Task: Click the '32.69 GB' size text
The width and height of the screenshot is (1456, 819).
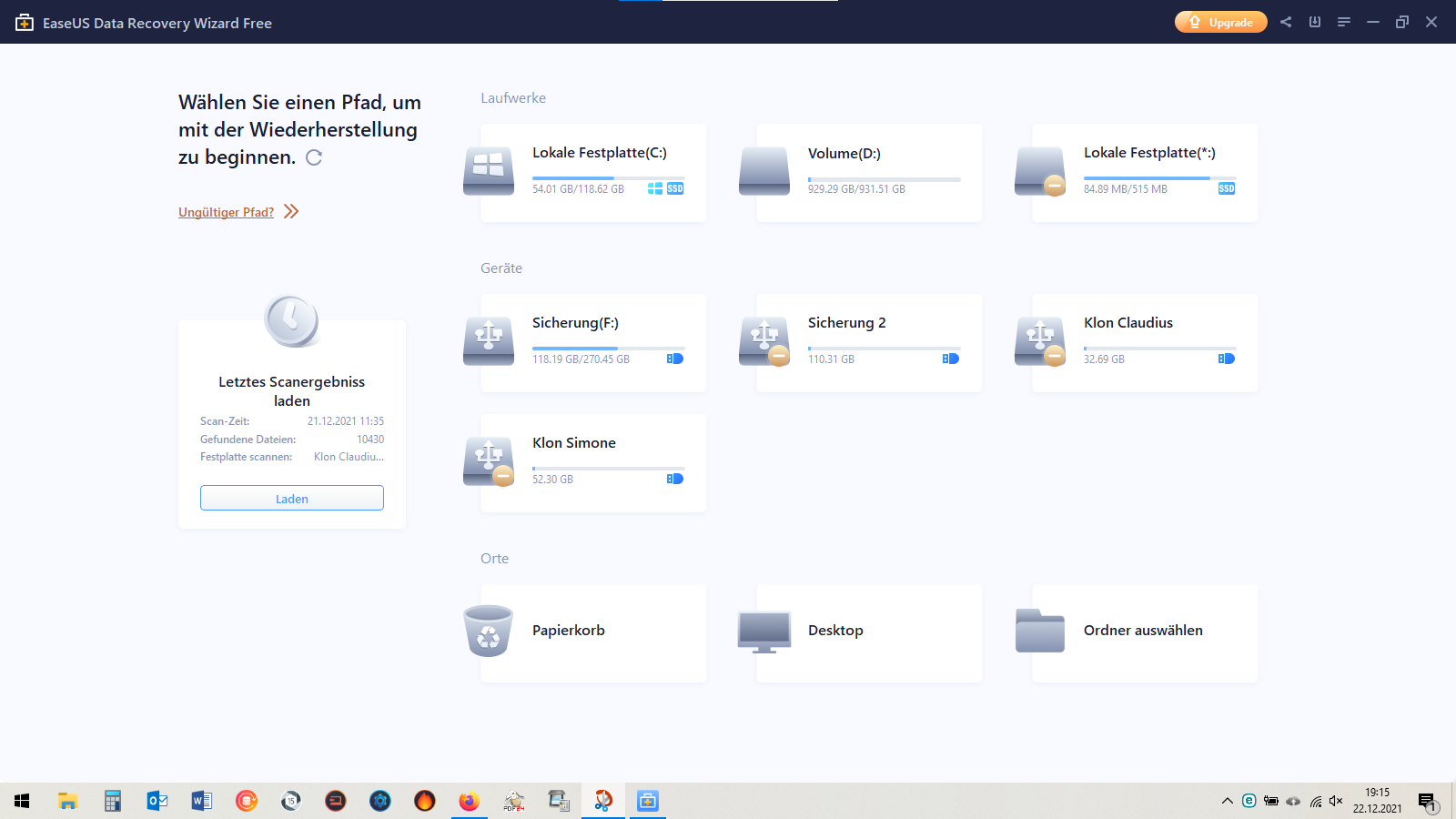Action: [1104, 359]
